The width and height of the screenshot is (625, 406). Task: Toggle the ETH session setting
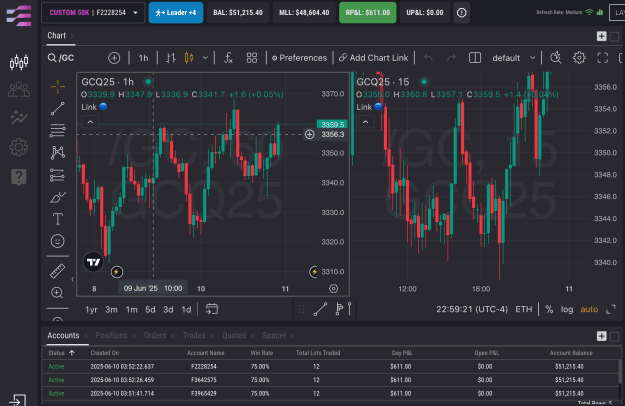tap(523, 309)
